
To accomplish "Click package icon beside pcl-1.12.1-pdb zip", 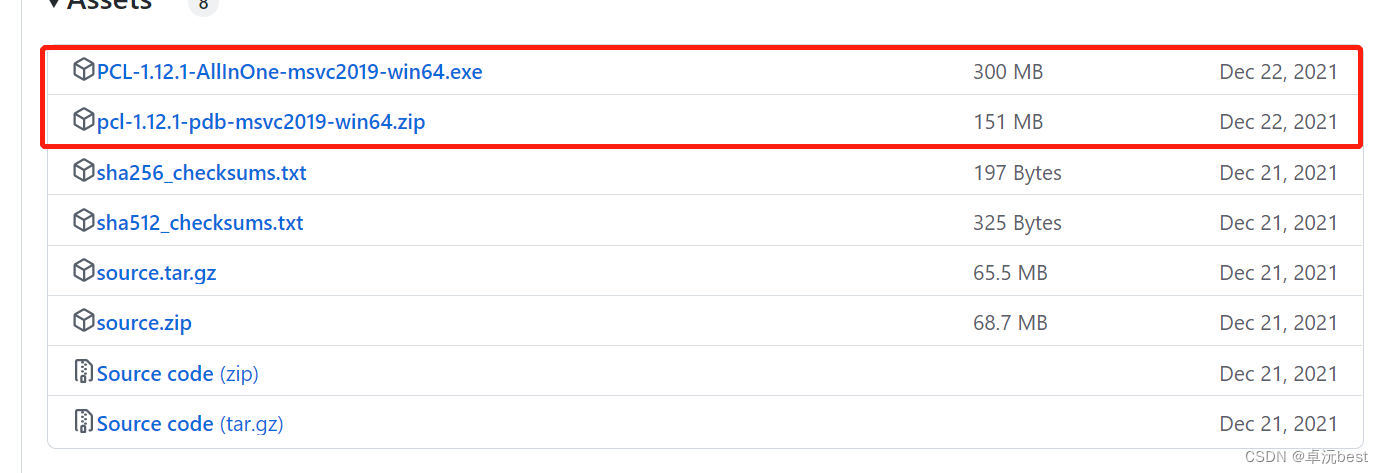I will [84, 121].
